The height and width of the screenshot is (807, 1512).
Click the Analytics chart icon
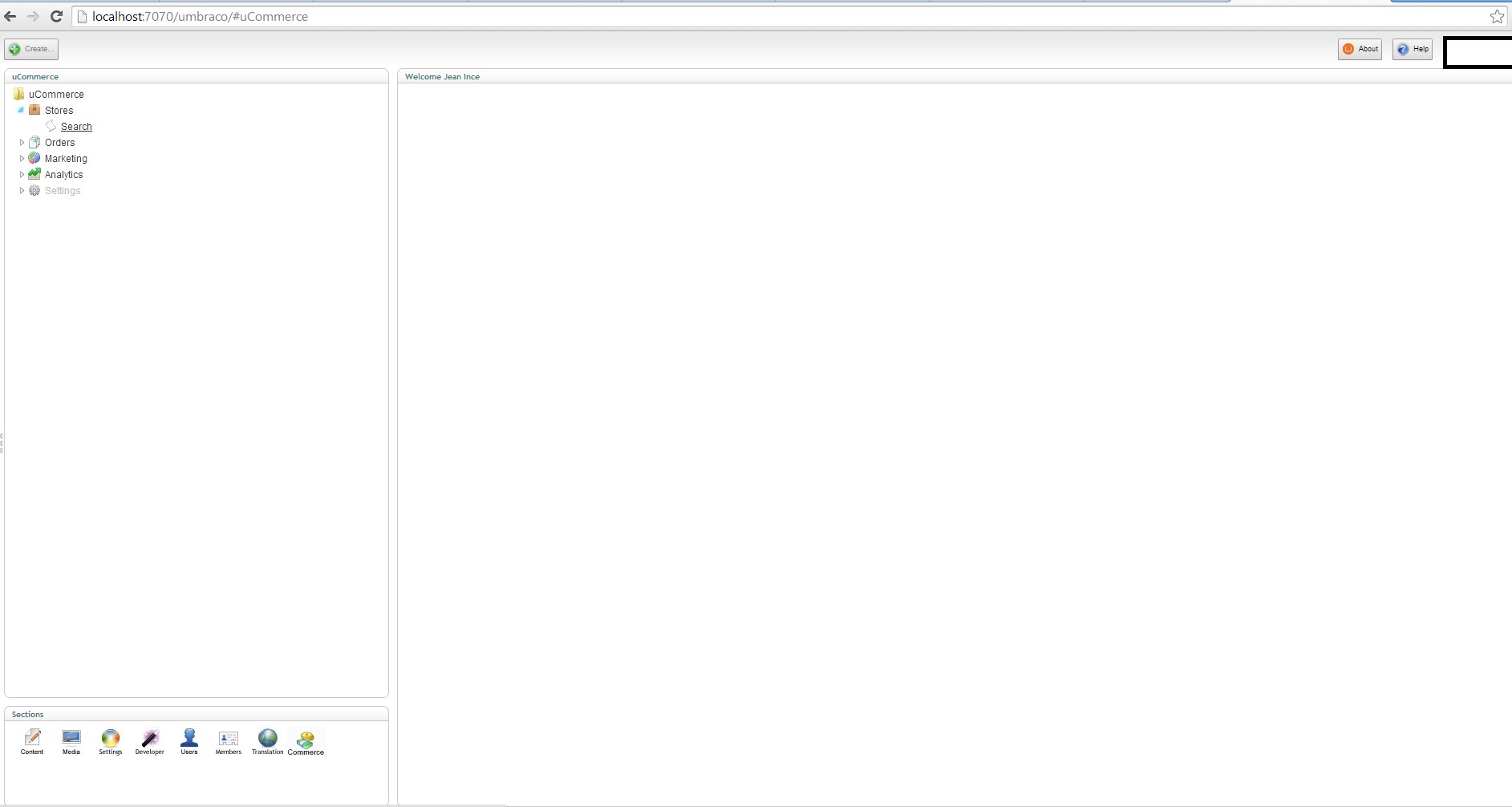pyautogui.click(x=34, y=174)
